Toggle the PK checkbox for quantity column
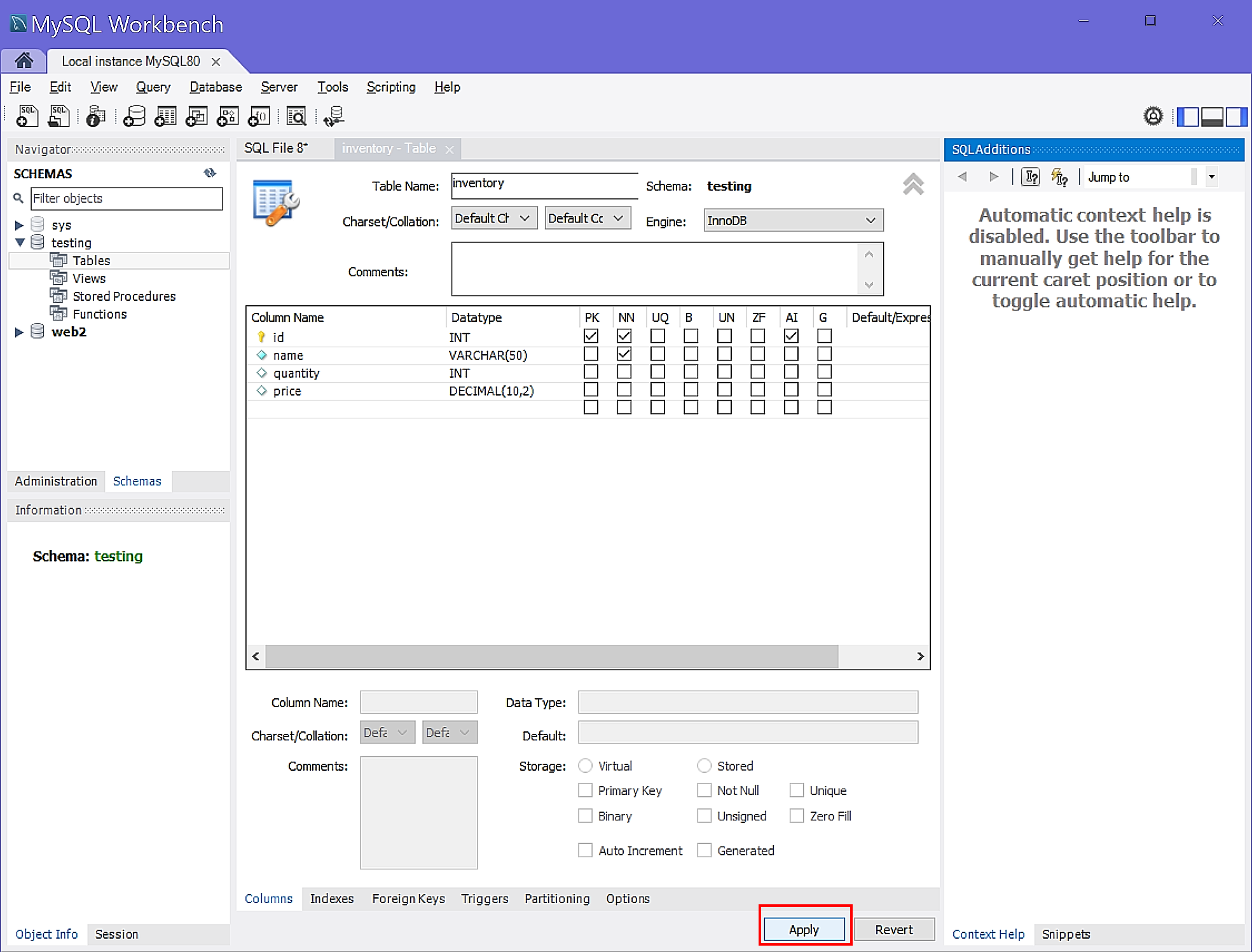 591,372
